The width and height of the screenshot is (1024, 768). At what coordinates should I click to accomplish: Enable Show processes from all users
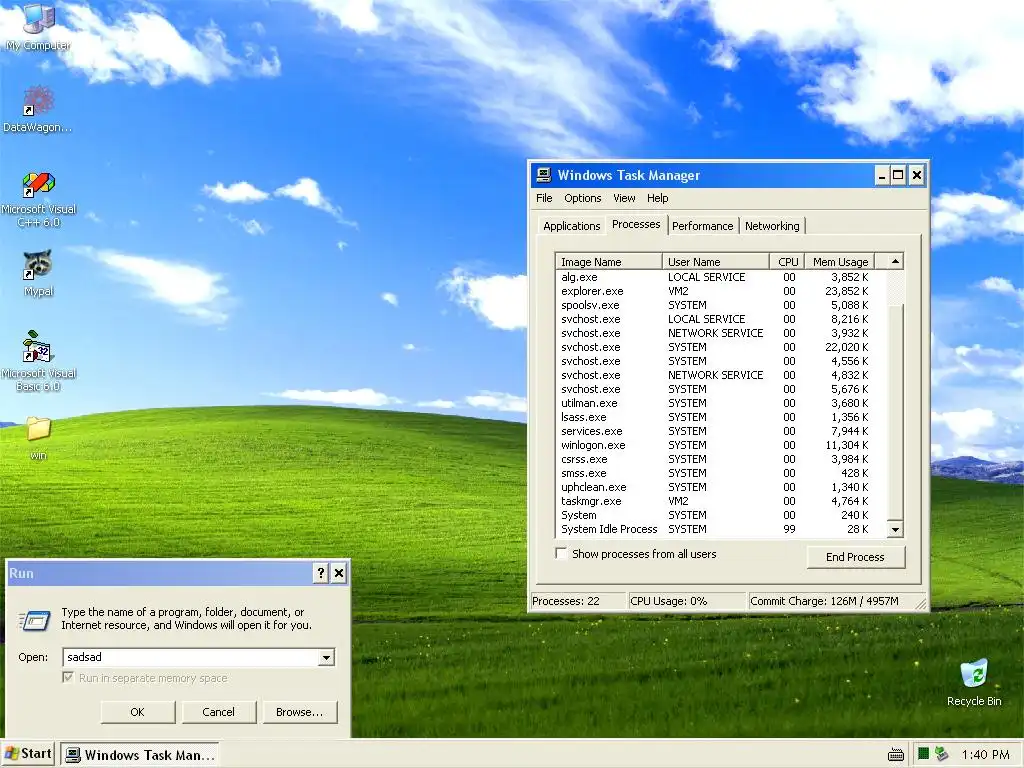coord(561,554)
